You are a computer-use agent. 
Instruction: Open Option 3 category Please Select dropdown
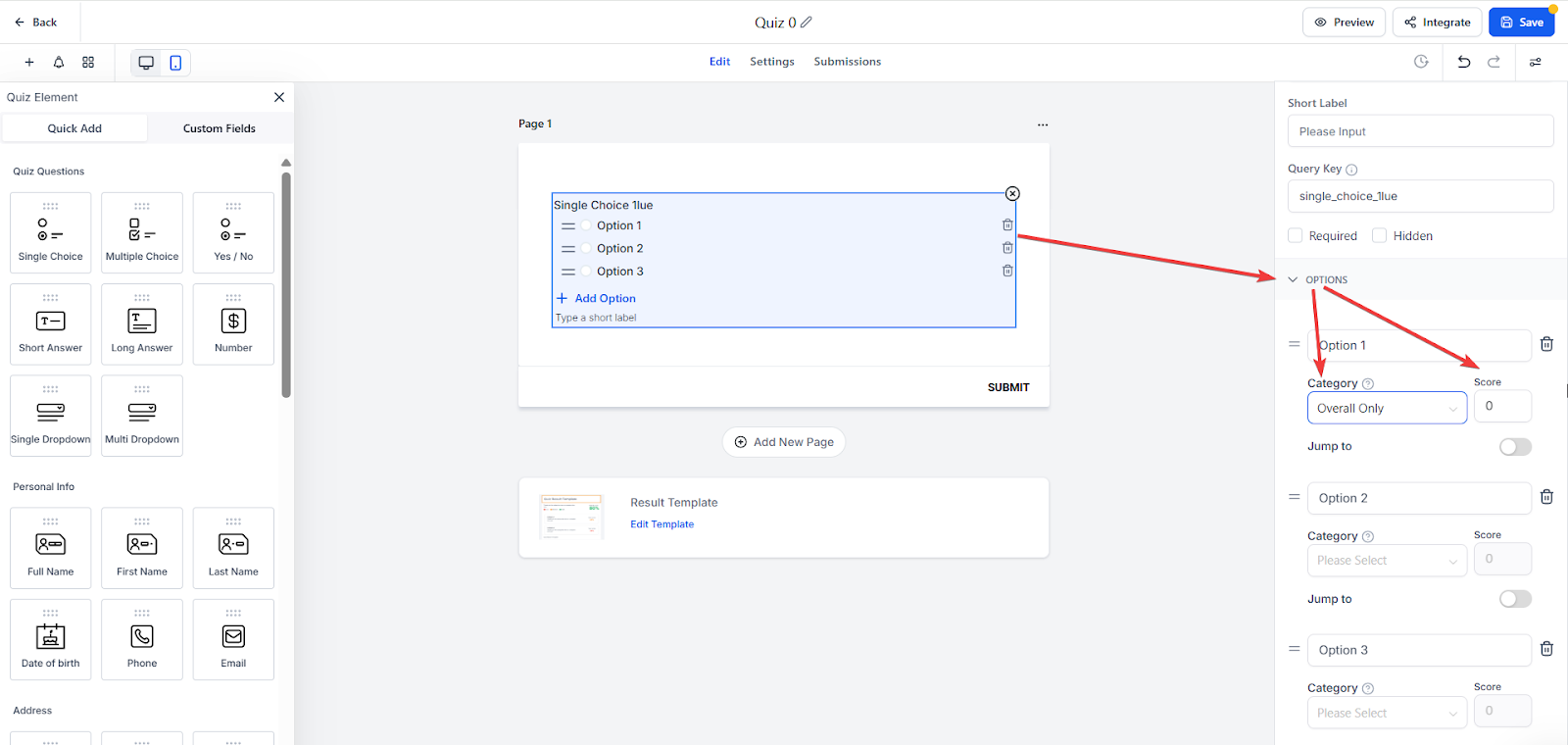tap(1387, 713)
